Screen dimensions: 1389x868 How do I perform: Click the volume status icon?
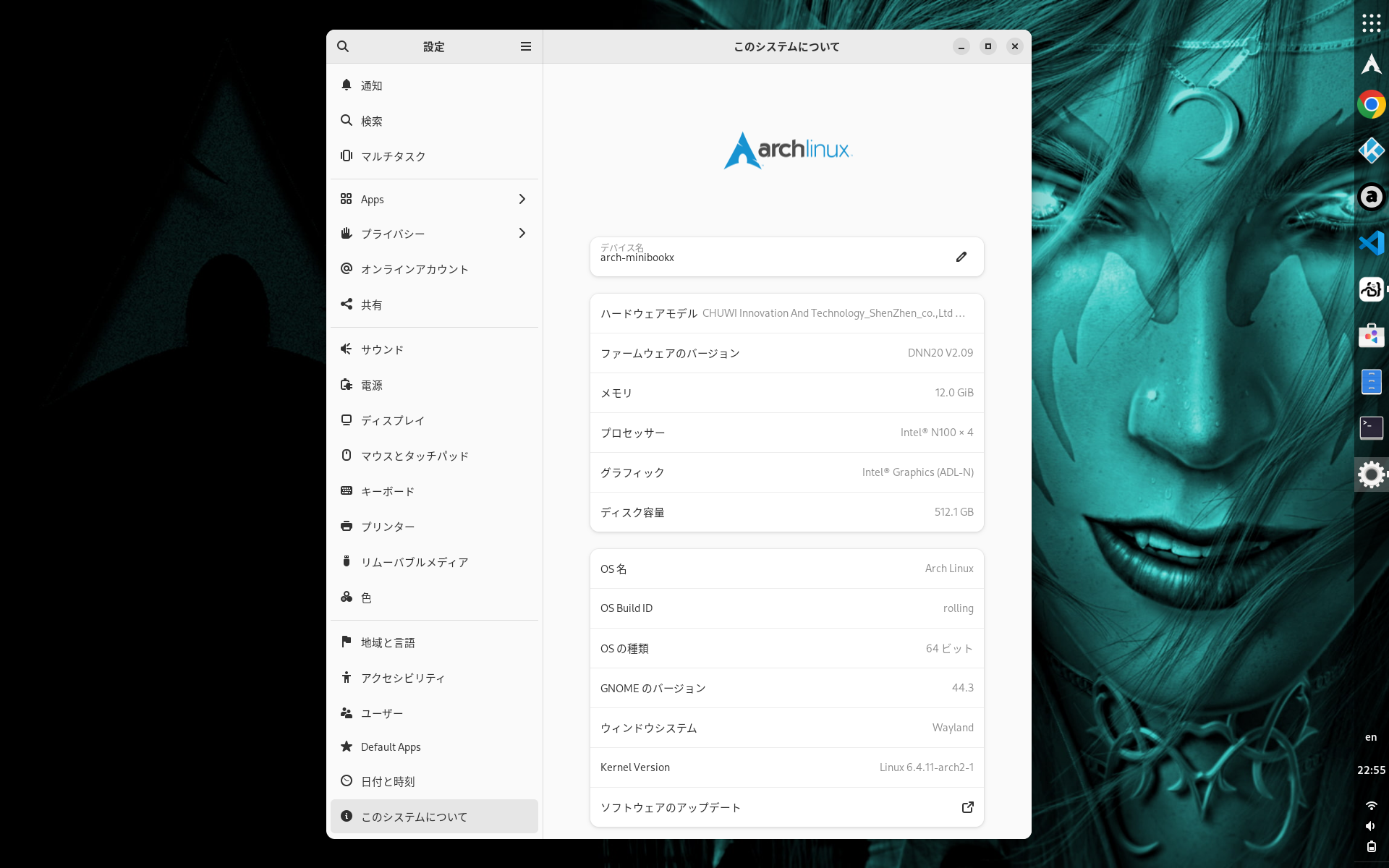click(x=1369, y=825)
